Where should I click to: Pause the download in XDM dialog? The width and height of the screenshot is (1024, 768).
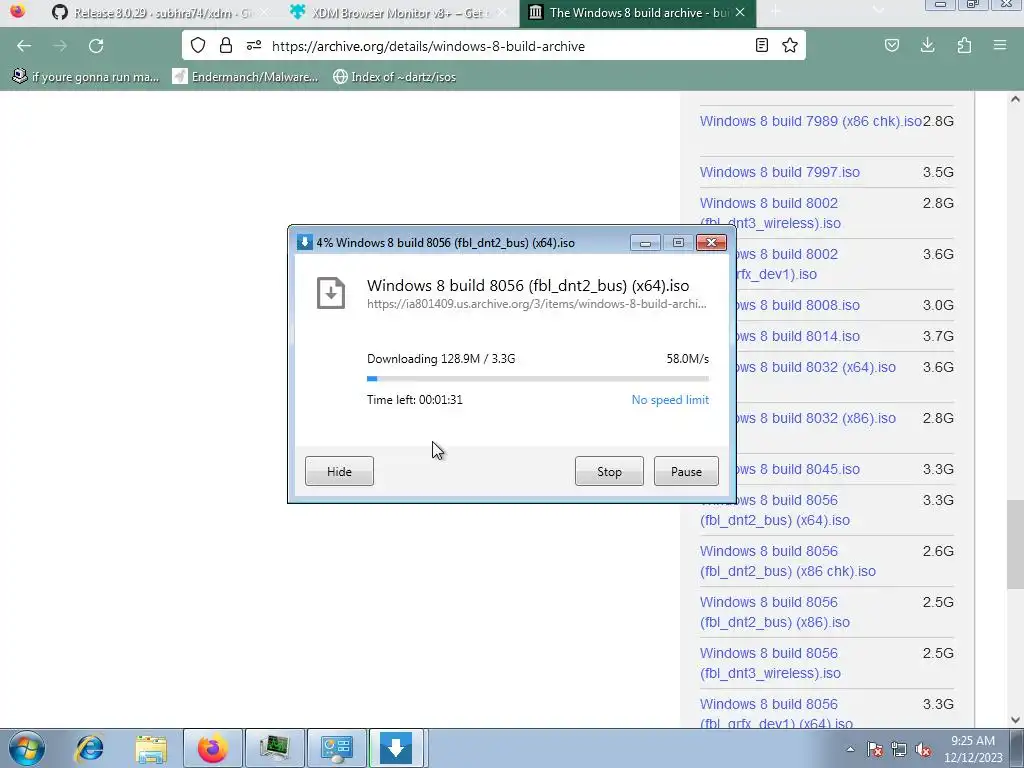click(x=686, y=472)
